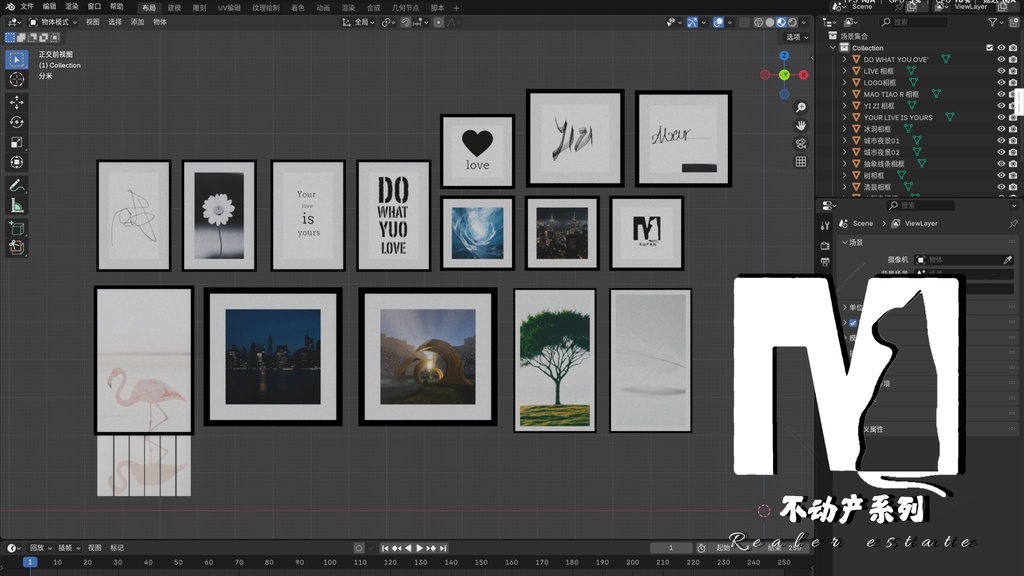Switch to the UV编辑 workspace tab
The height and width of the screenshot is (576, 1024).
pos(229,8)
